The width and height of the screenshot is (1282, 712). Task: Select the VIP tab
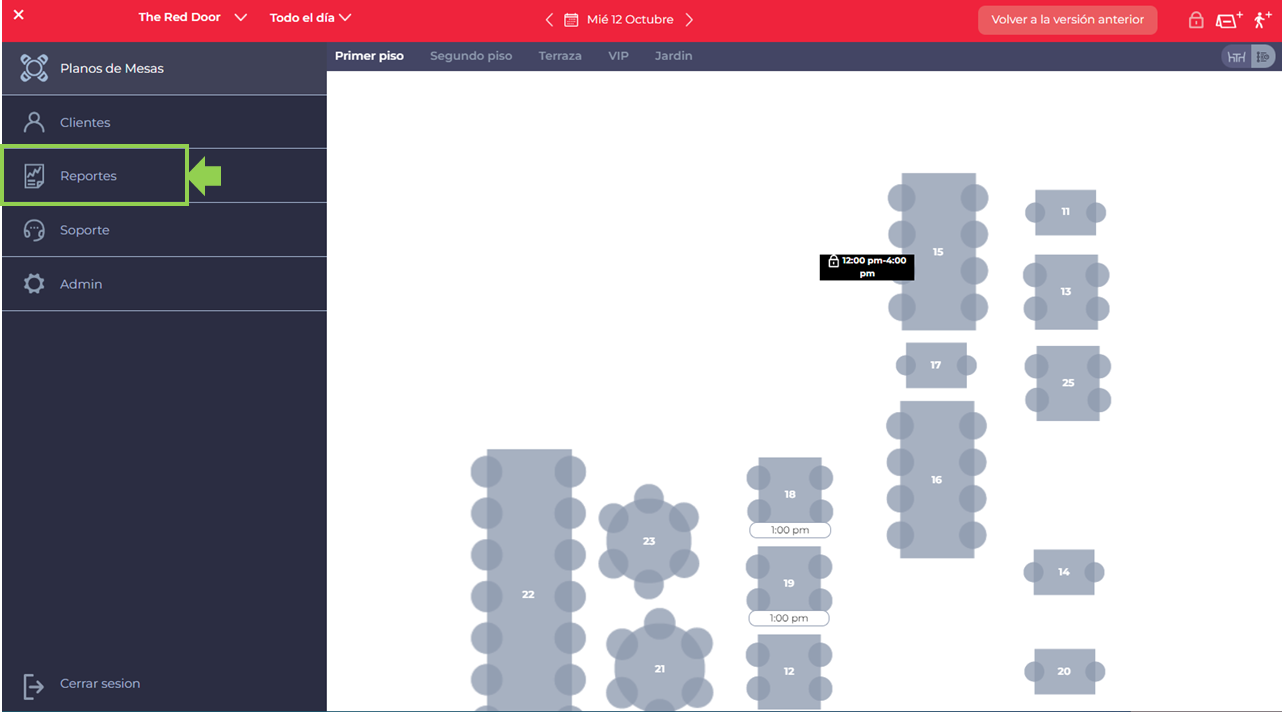pyautogui.click(x=619, y=56)
